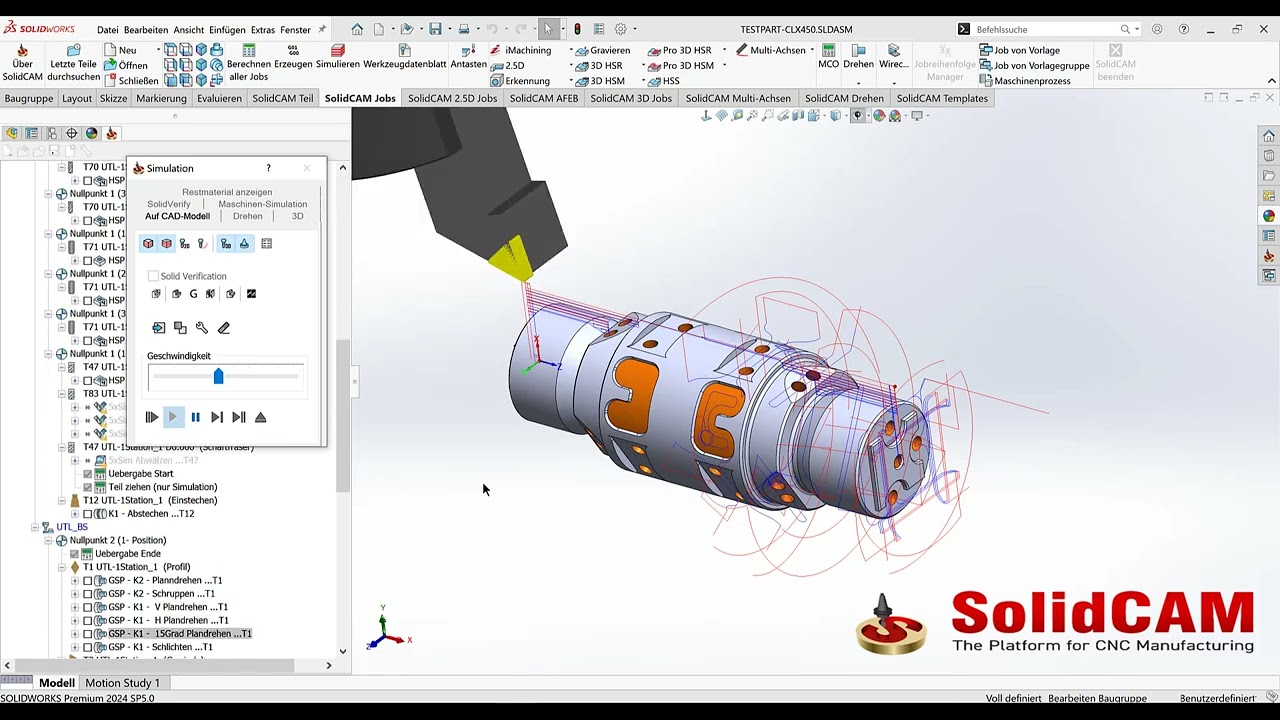Viewport: 1280px width, 720px height.
Task: Toggle the Solid Verification checkbox
Action: 153,276
